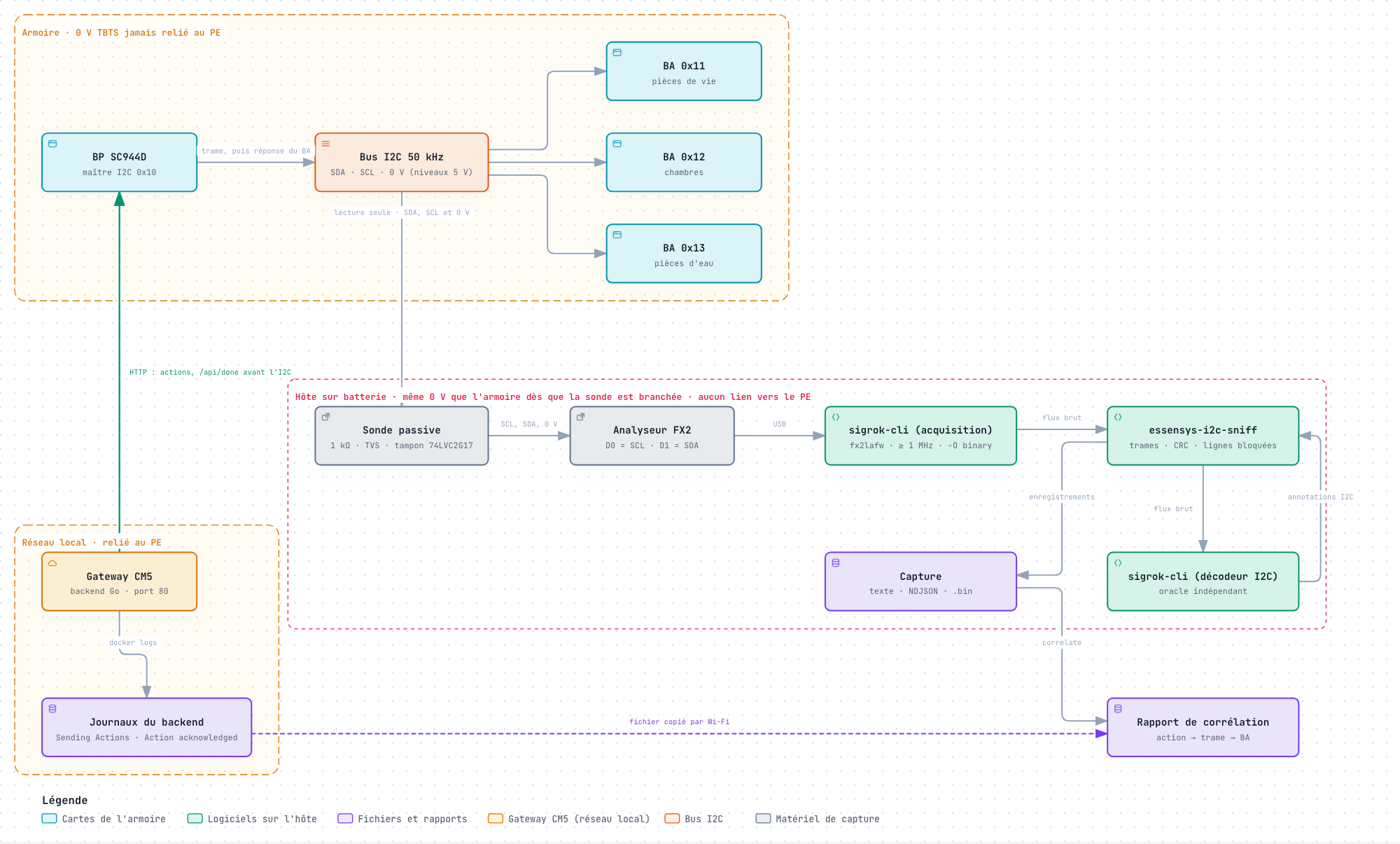Viewport: 1400px width, 844px height.
Task: Click the 'SCL, SDA, 0 V' edge label
Action: (529, 424)
